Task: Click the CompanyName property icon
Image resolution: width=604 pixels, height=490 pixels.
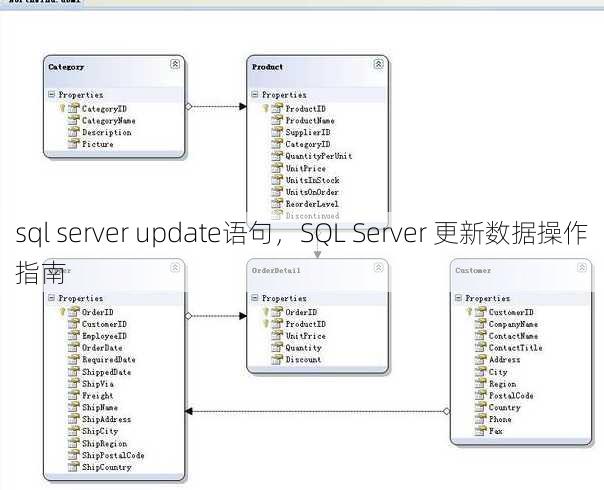Action: (480, 324)
